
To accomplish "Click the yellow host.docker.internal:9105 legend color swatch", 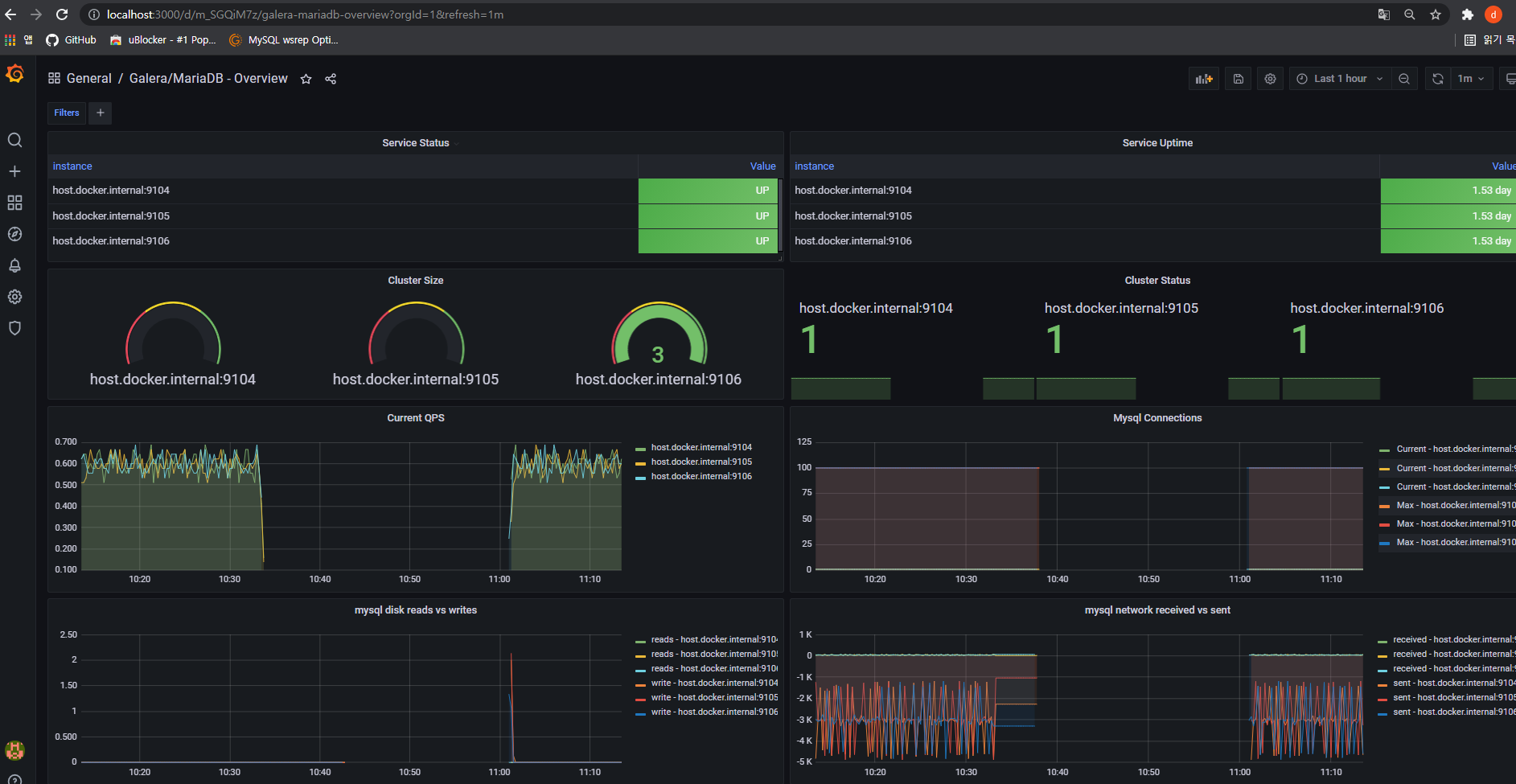I will click(x=640, y=463).
